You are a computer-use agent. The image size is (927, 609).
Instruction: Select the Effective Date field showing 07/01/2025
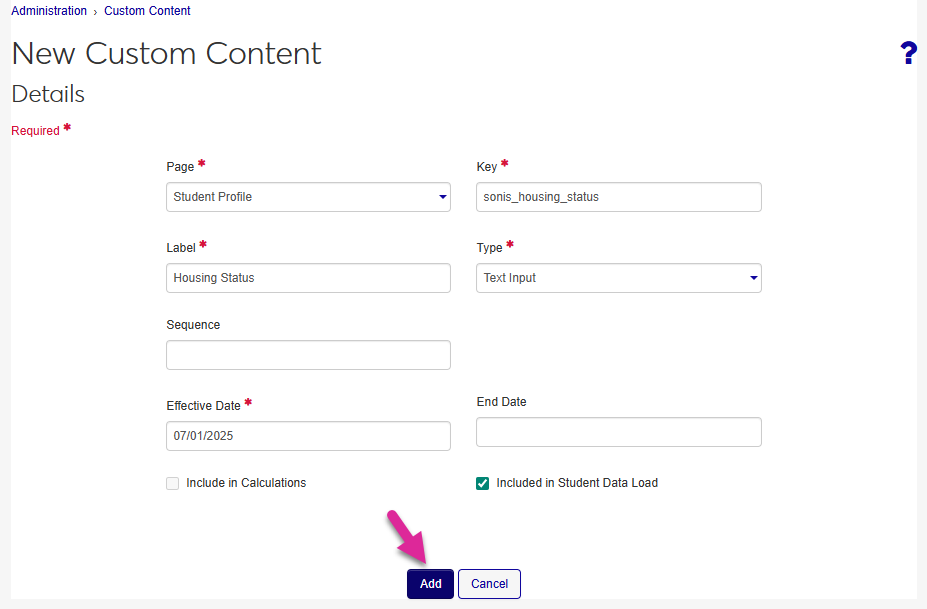coord(308,436)
